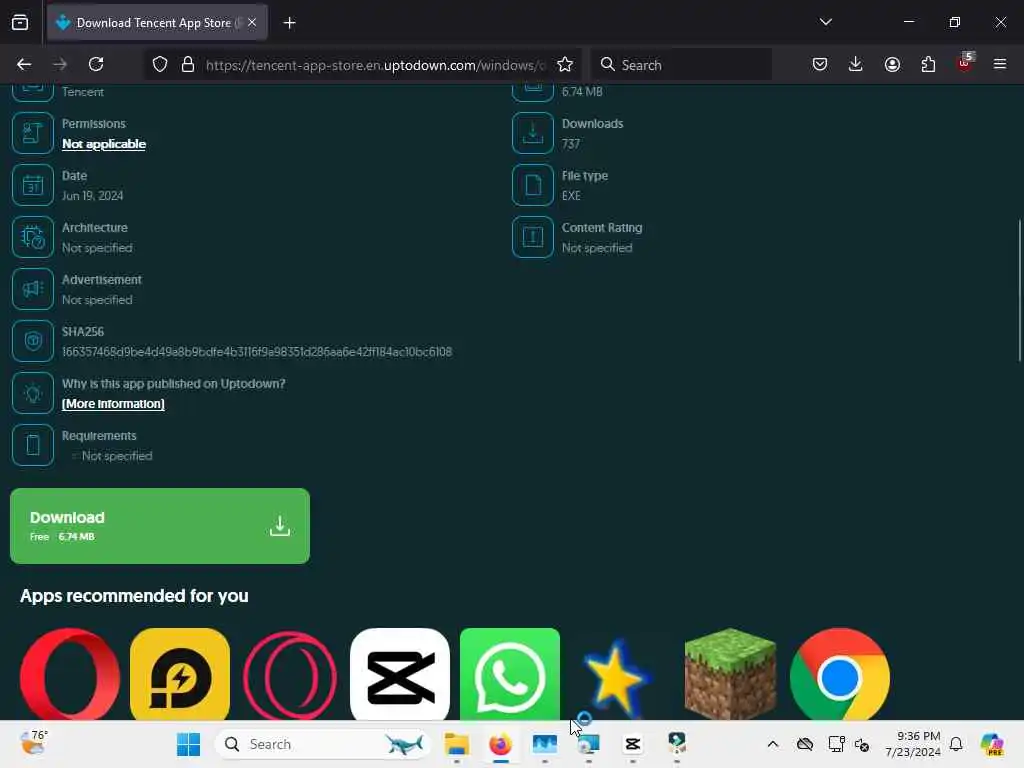Open the CapCut app thumbnail
The height and width of the screenshot is (768, 1024).
click(x=400, y=674)
